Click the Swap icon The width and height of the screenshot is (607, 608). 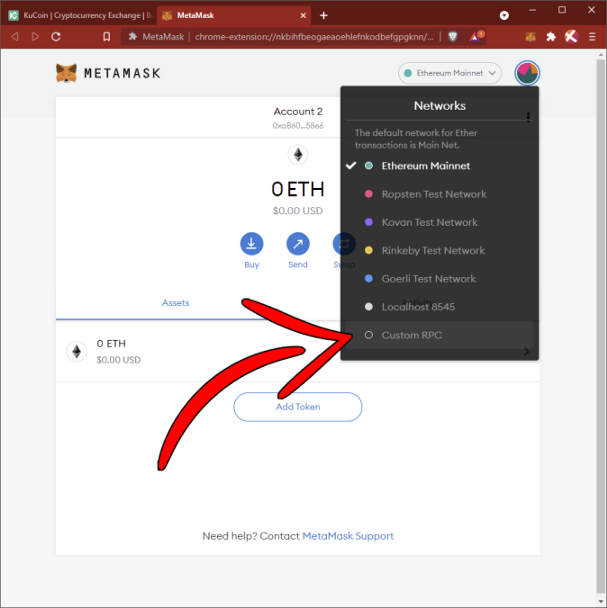[x=344, y=244]
